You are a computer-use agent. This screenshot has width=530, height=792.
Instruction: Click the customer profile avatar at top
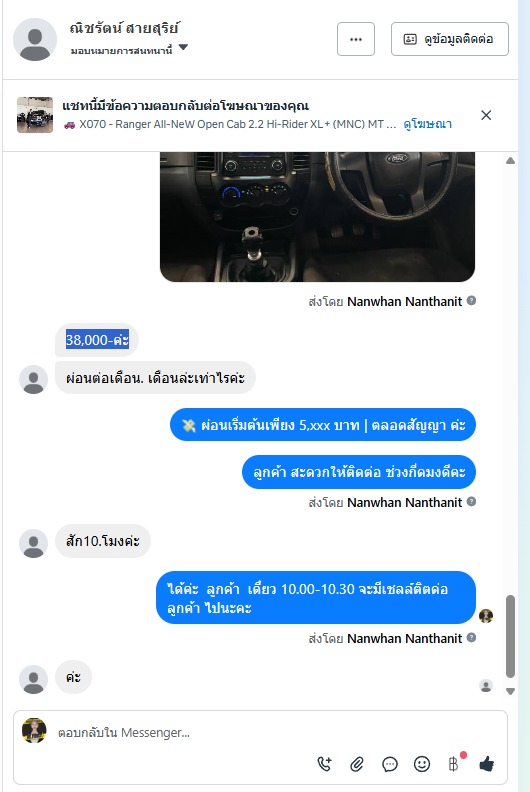(35, 39)
